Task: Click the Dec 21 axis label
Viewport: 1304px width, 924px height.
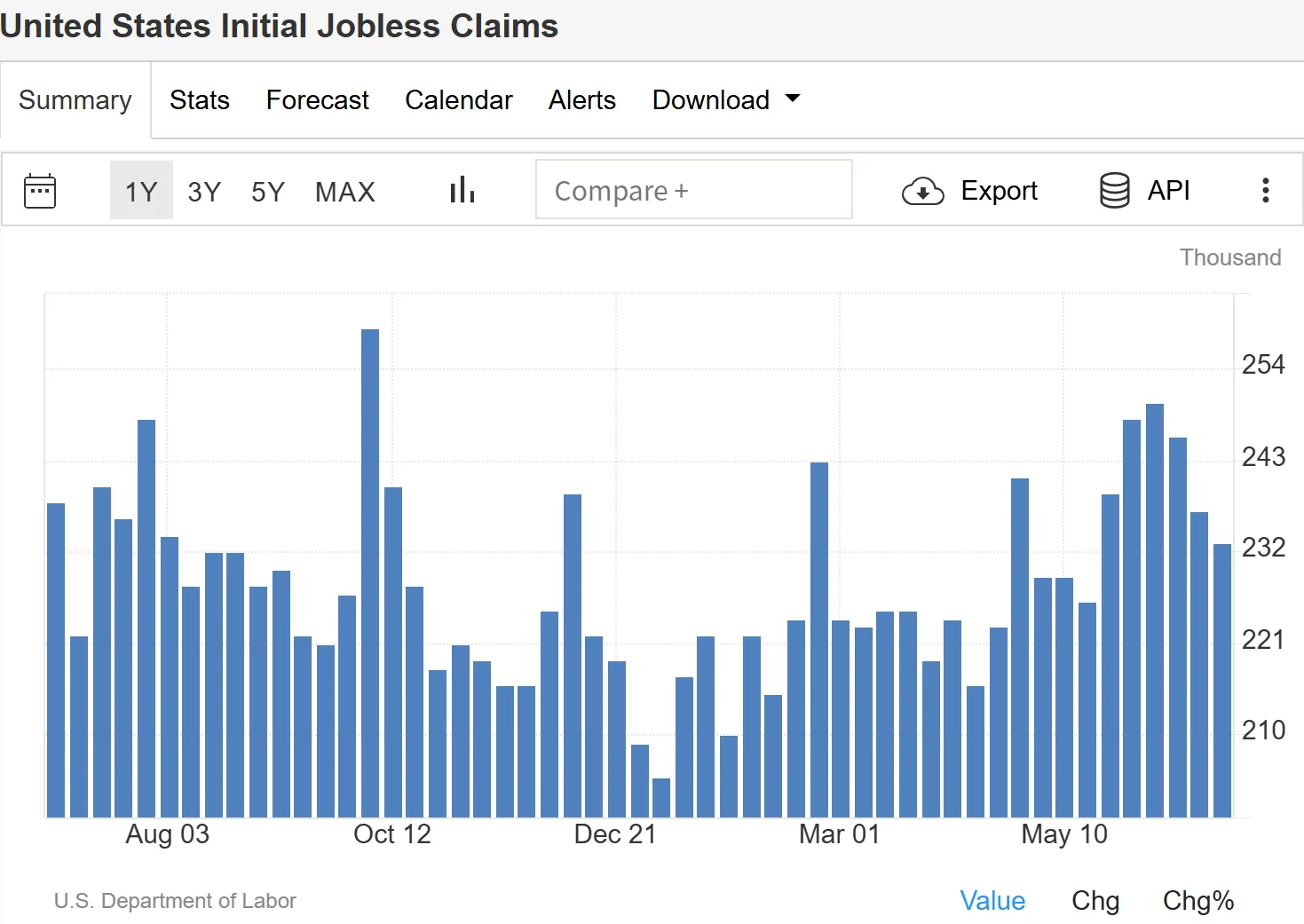Action: tap(615, 834)
